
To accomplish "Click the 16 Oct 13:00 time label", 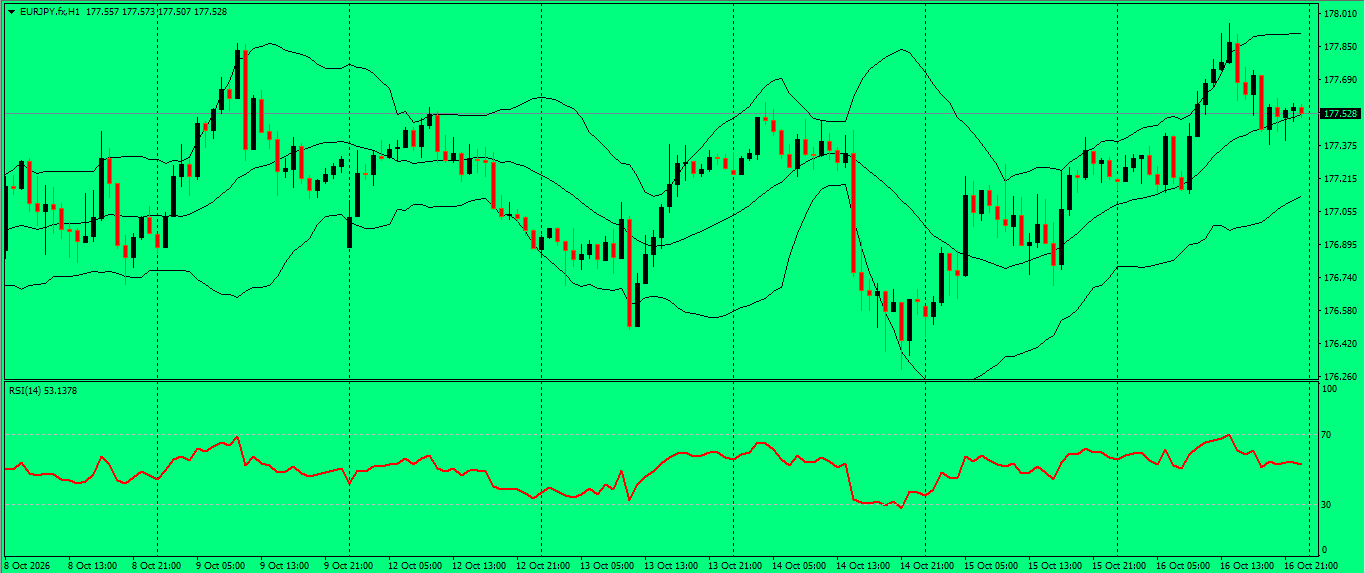I will (x=1245, y=566).
